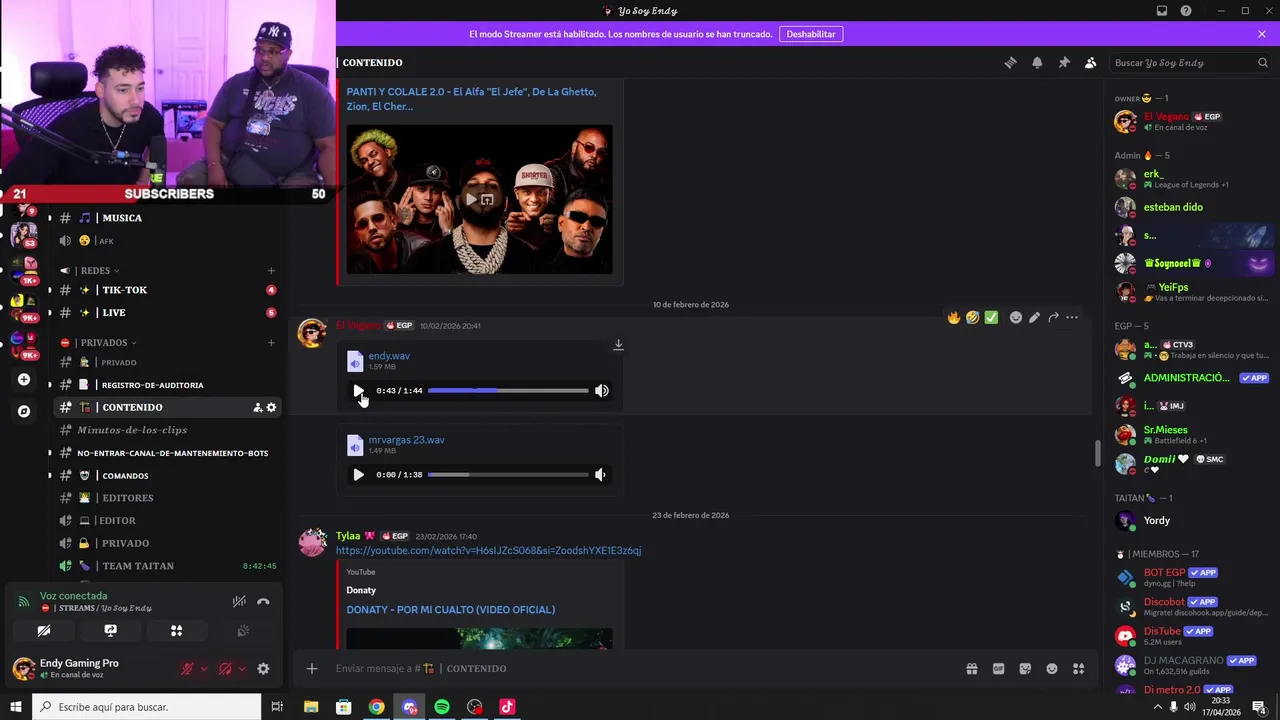React with fire emoji on message
The height and width of the screenshot is (720, 1280).
point(954,317)
